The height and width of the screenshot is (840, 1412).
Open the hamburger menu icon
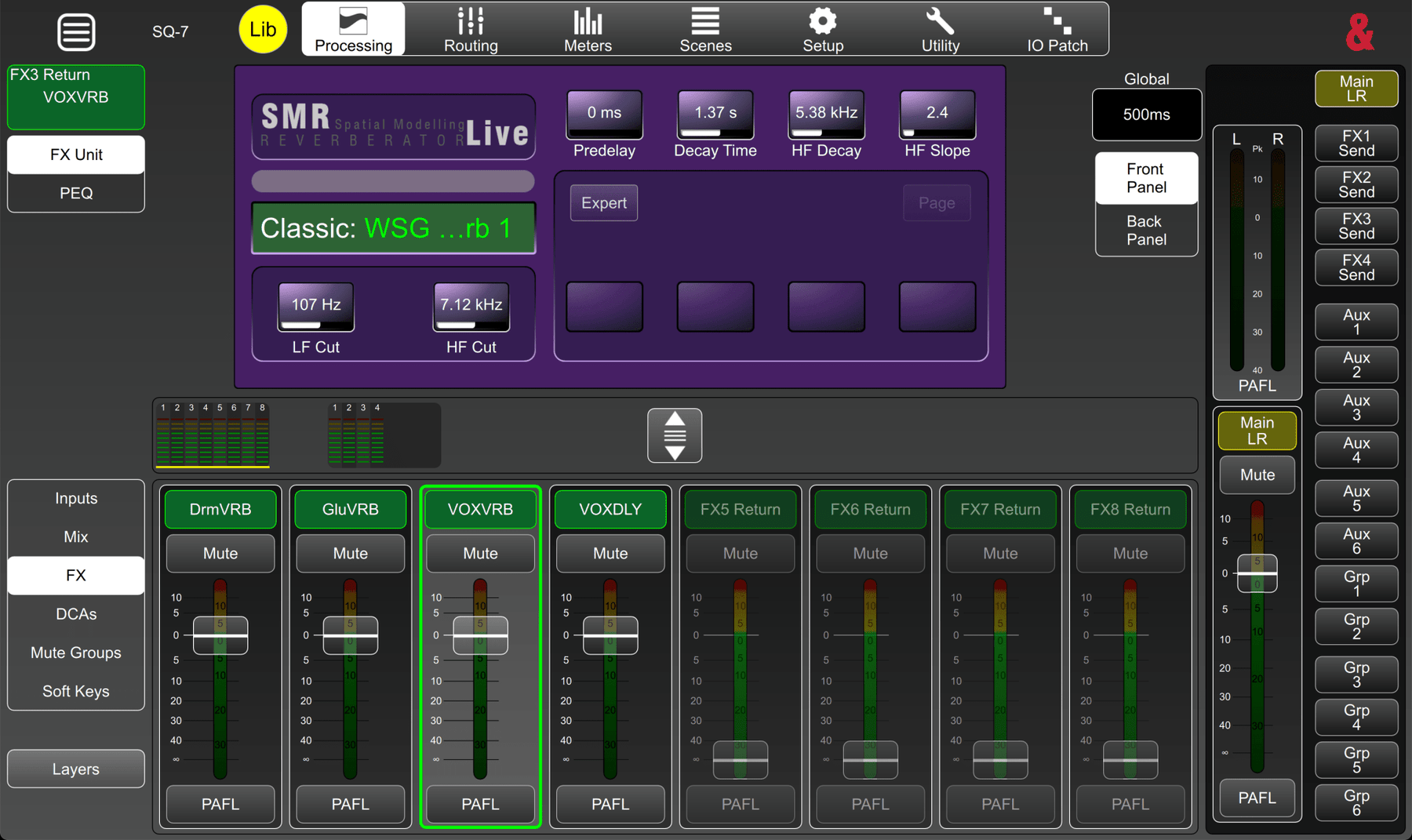coord(76,32)
